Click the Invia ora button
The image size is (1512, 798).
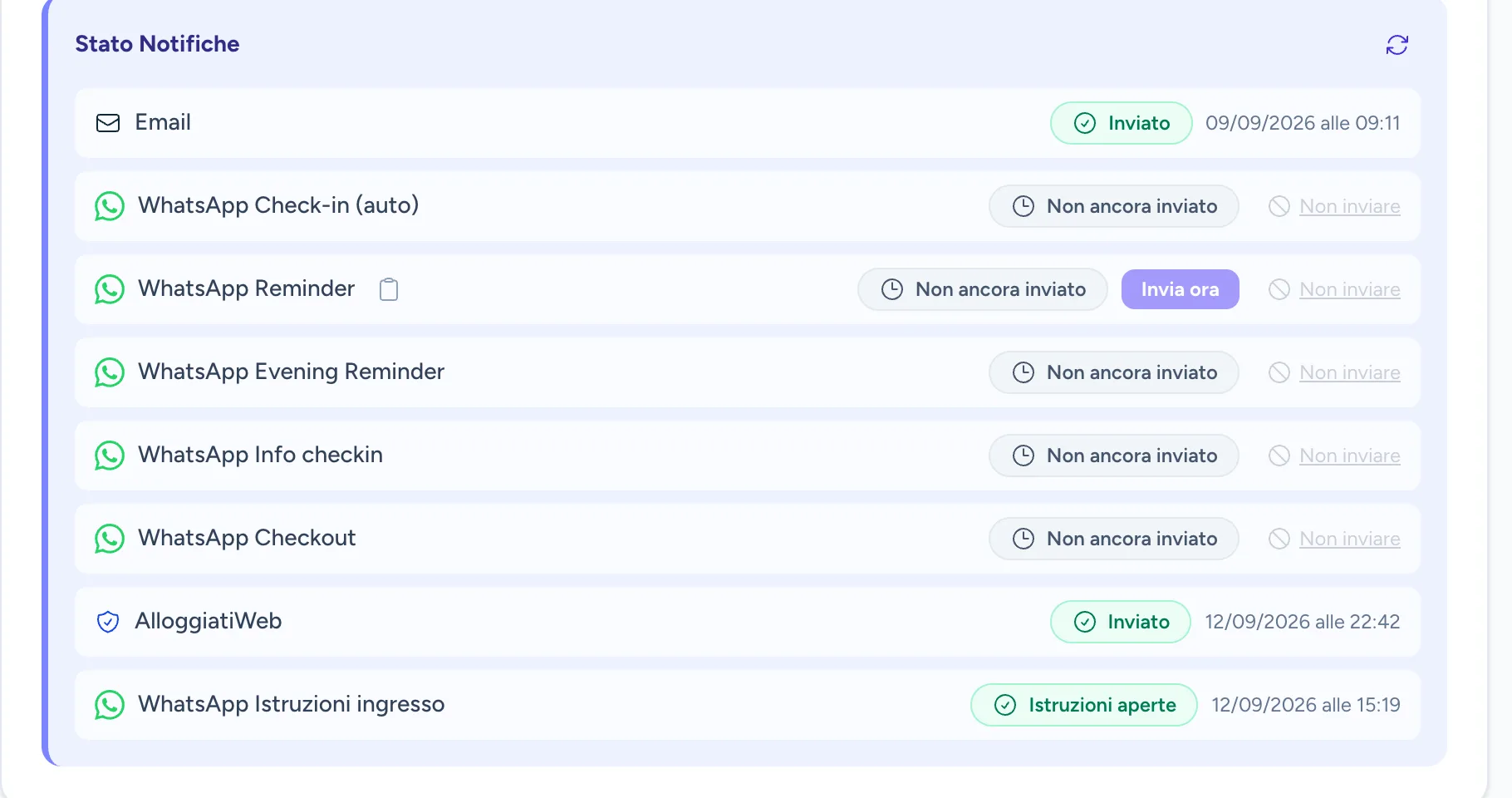click(1181, 289)
